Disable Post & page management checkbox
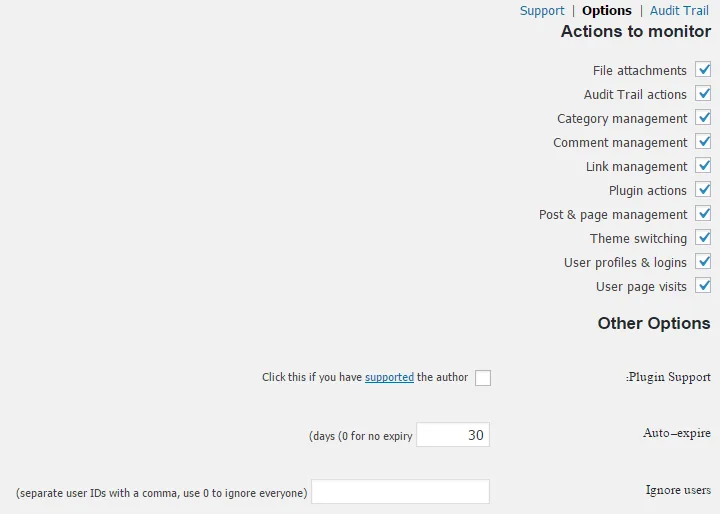The image size is (720, 514). coord(703,214)
